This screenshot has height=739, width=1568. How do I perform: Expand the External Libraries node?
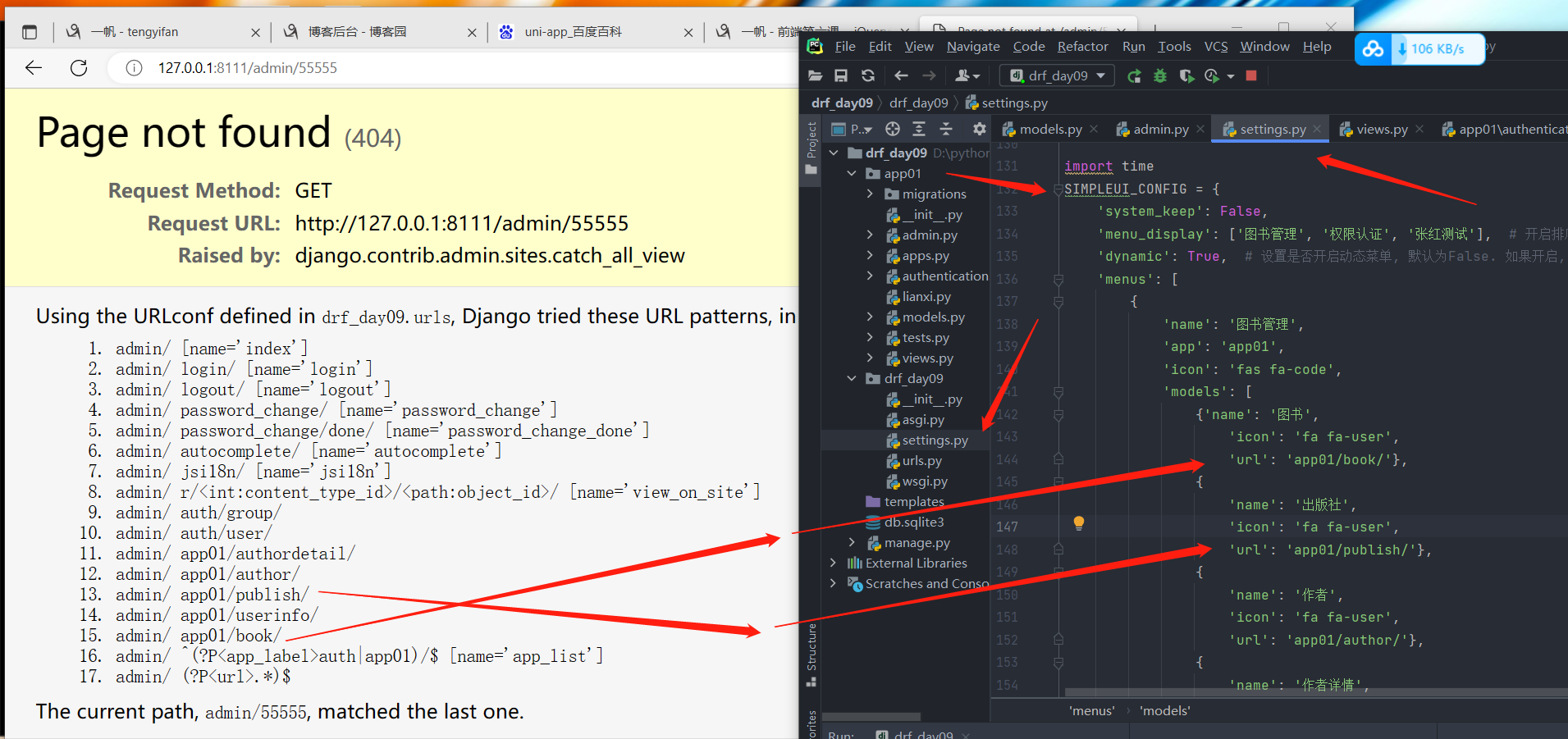pyautogui.click(x=834, y=563)
